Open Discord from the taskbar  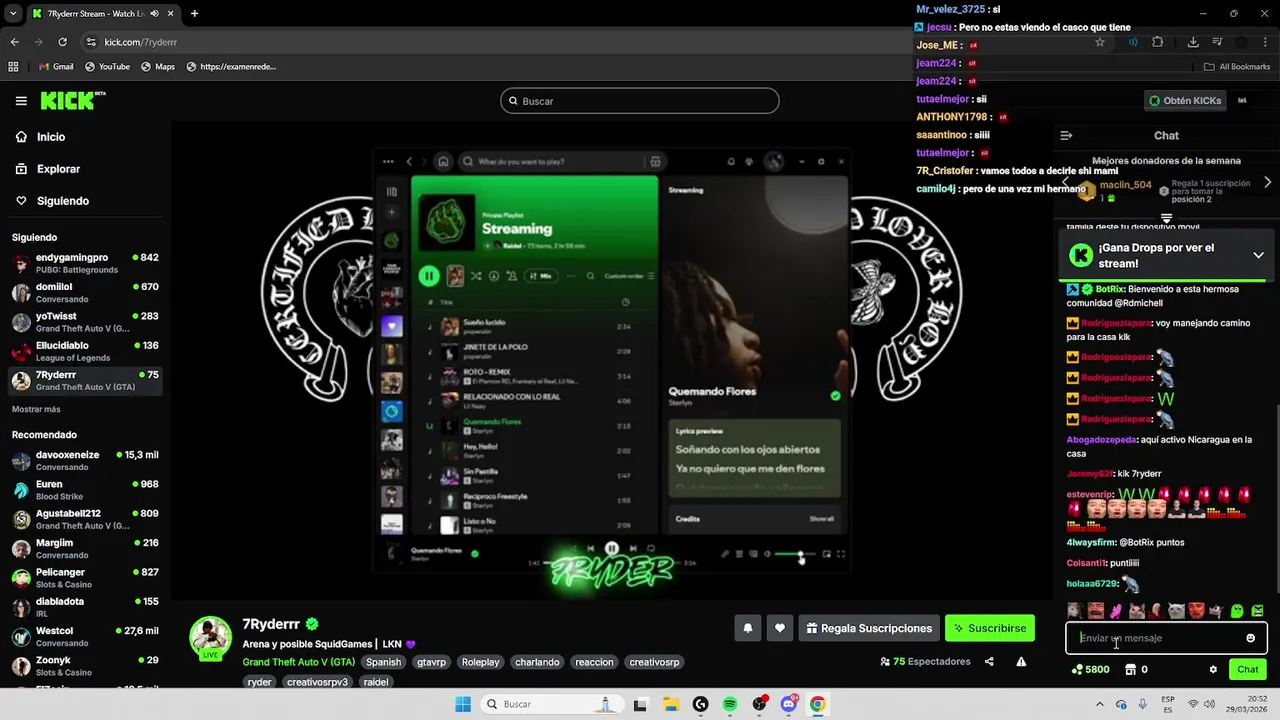(x=789, y=704)
